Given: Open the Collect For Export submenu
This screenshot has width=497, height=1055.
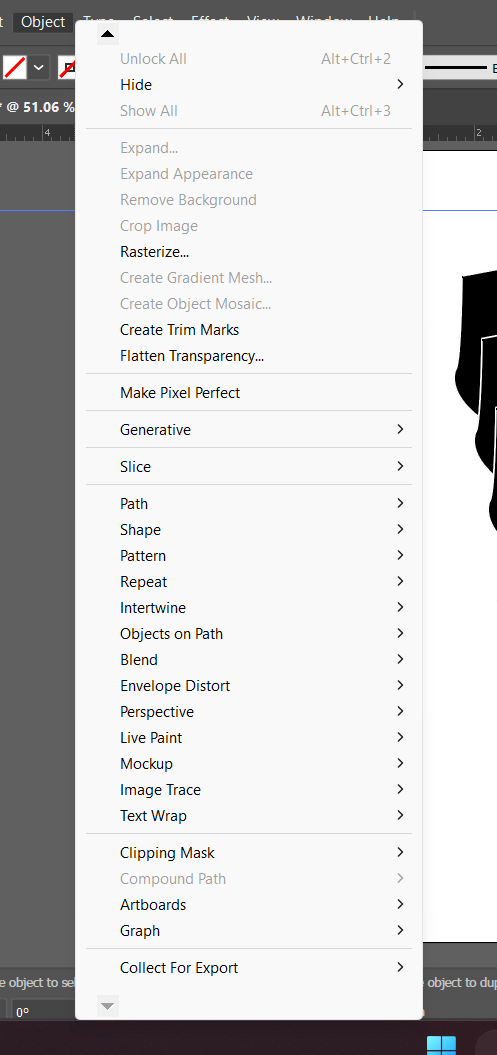Looking at the screenshot, I should click(x=249, y=968).
